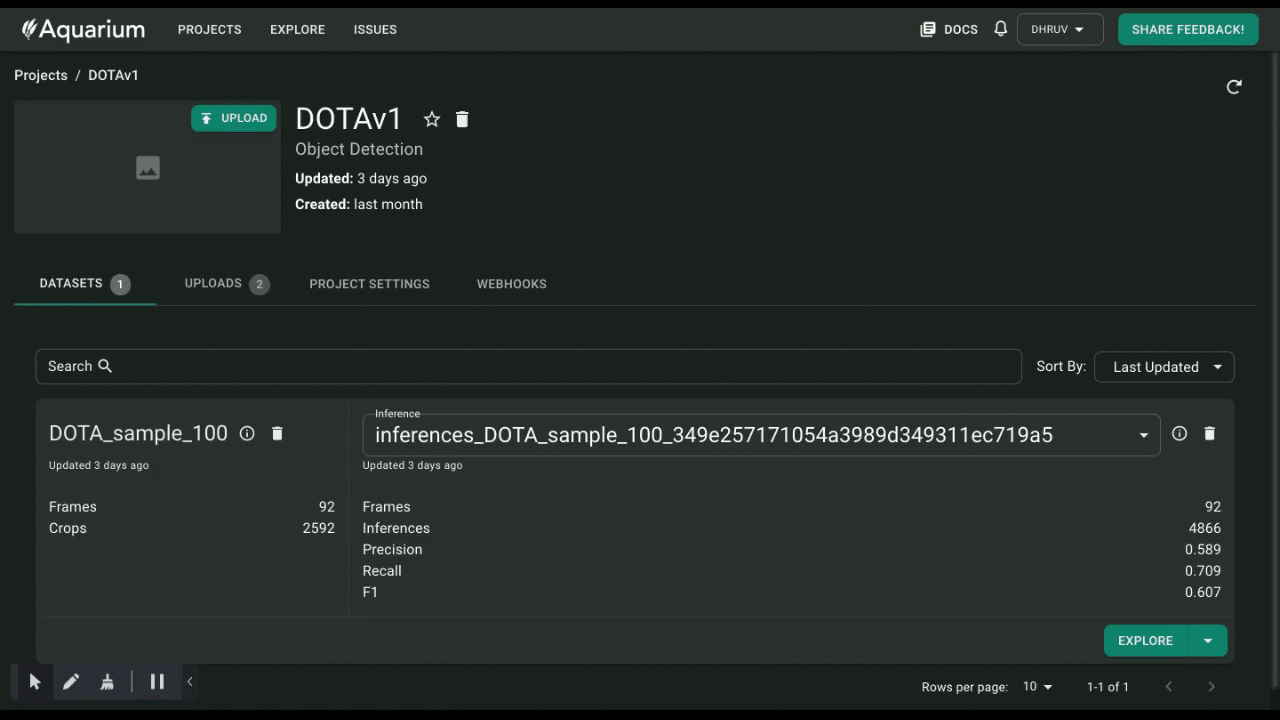Go to the previous page of datasets
Screen dimensions: 1280x720
1169,686
